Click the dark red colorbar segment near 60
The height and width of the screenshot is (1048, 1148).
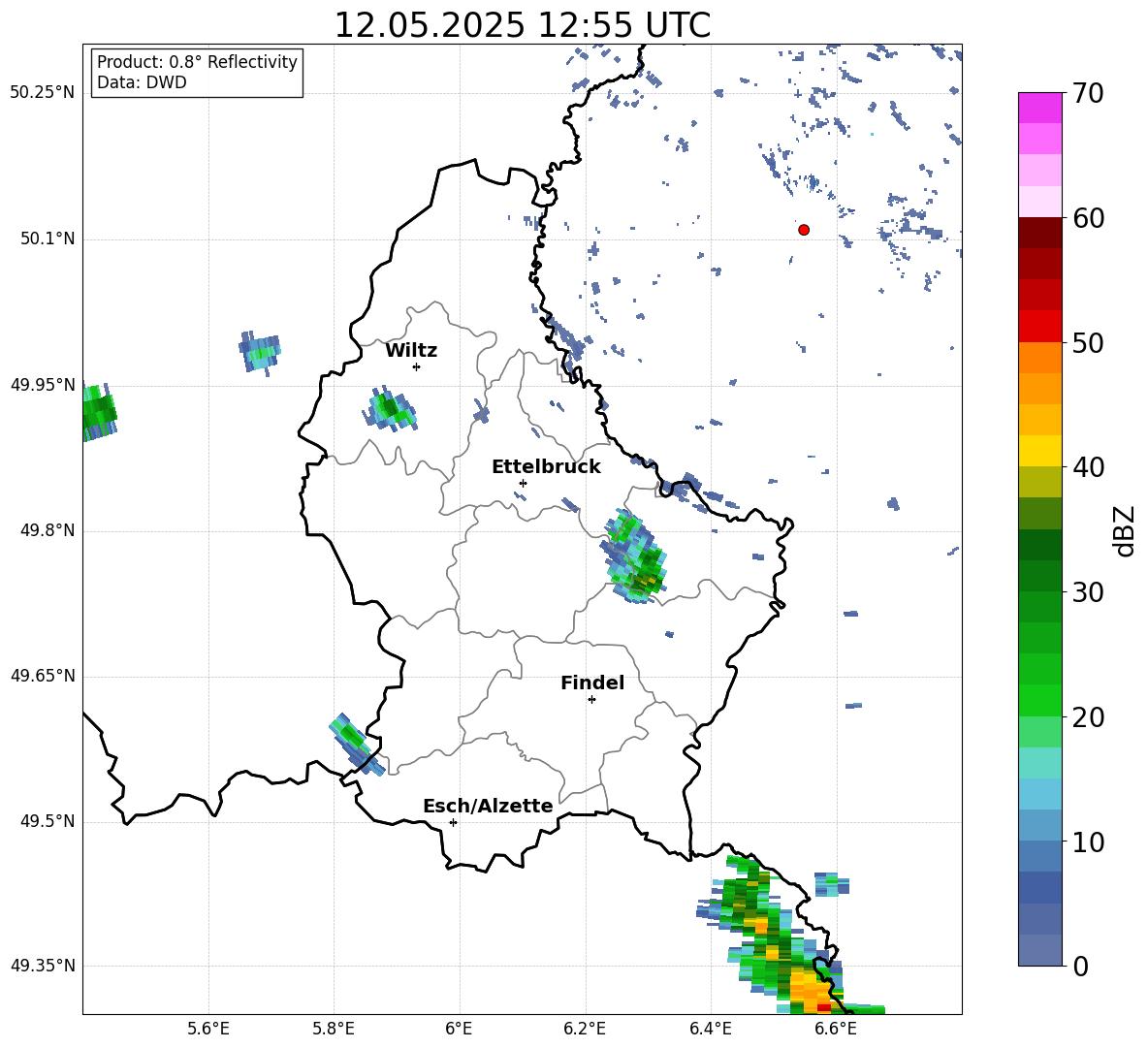coord(1039,233)
